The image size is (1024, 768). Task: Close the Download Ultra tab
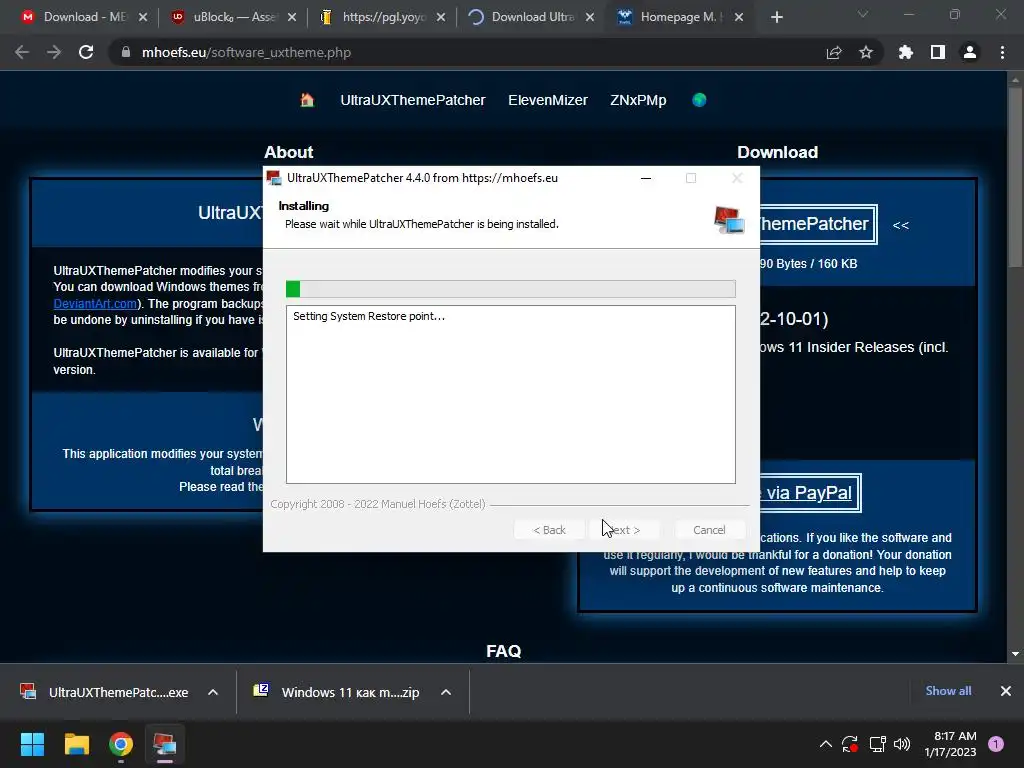tap(590, 18)
